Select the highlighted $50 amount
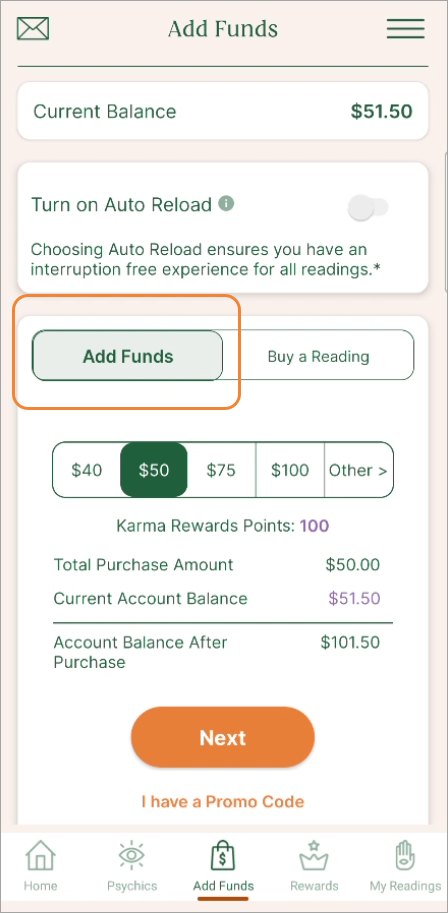 154,470
